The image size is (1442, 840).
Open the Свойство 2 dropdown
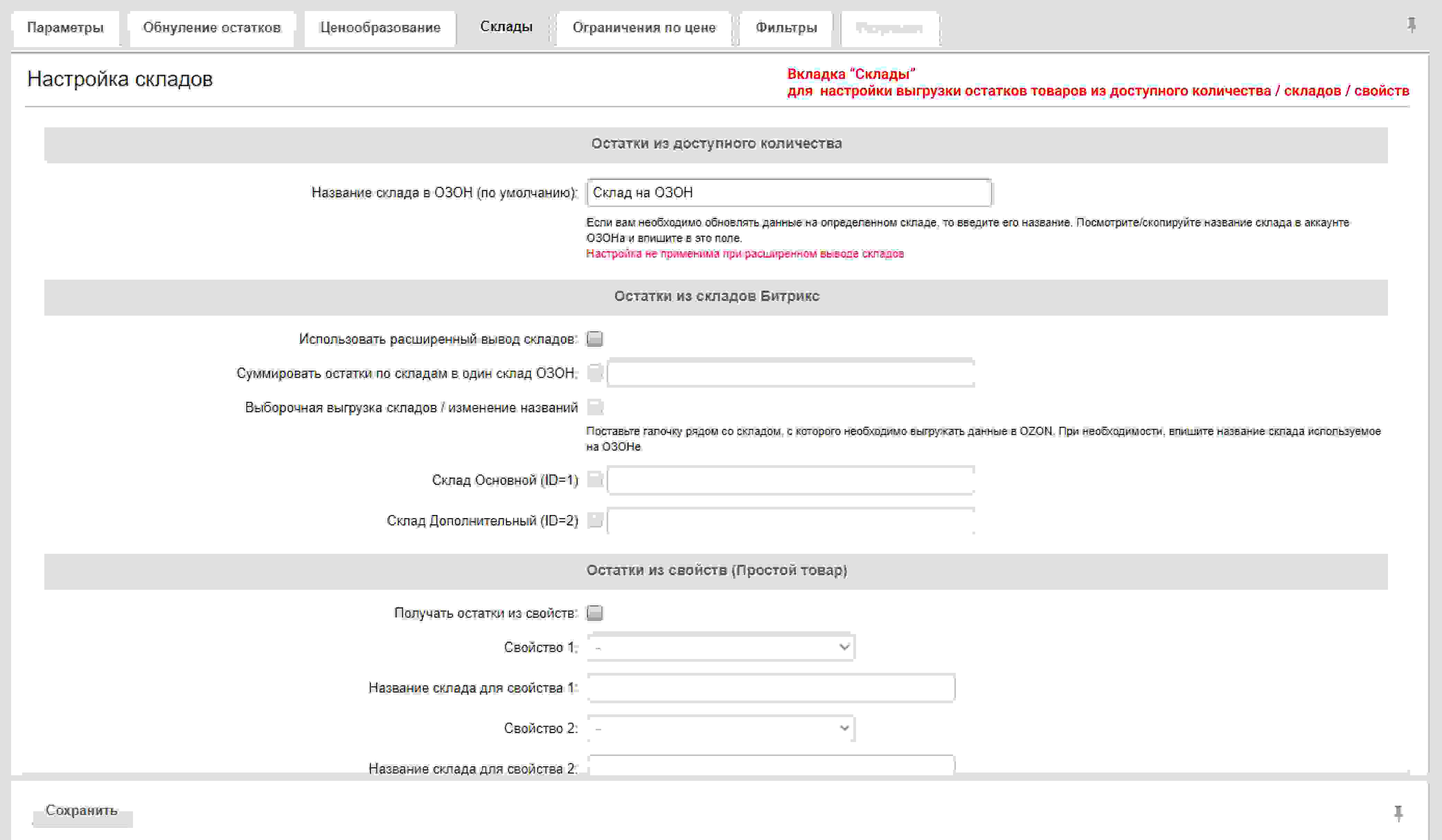tap(720, 729)
